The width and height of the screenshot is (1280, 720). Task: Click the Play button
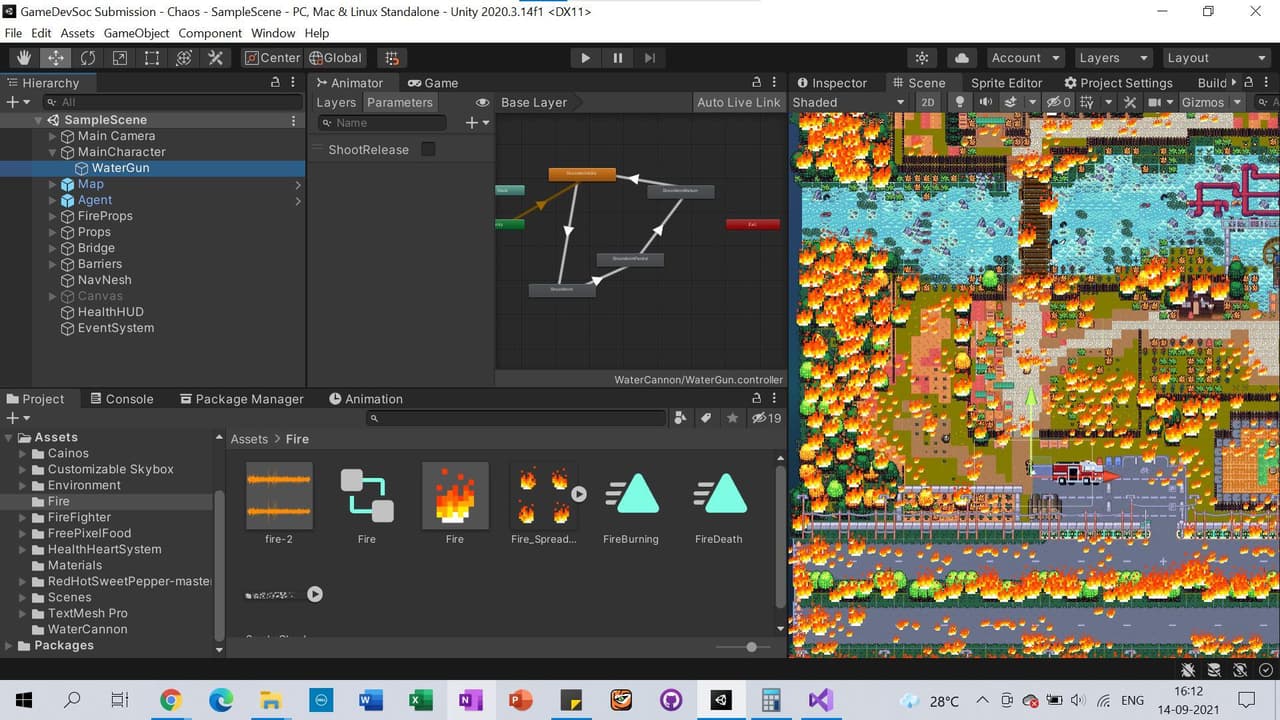pyautogui.click(x=586, y=58)
